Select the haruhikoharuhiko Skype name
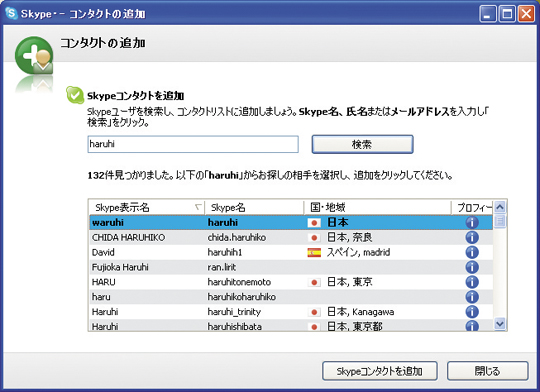540x392 pixels. pyautogui.click(x=241, y=297)
